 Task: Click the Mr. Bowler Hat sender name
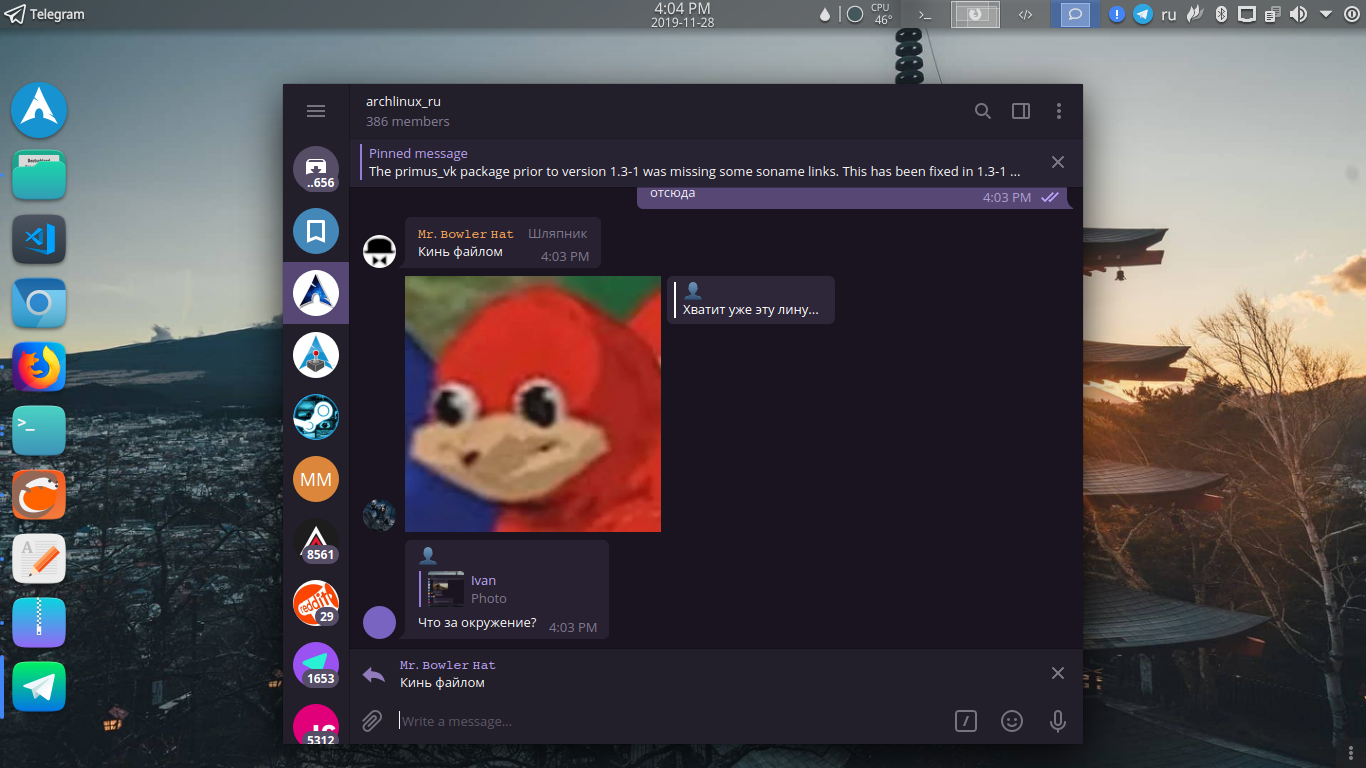tap(465, 234)
